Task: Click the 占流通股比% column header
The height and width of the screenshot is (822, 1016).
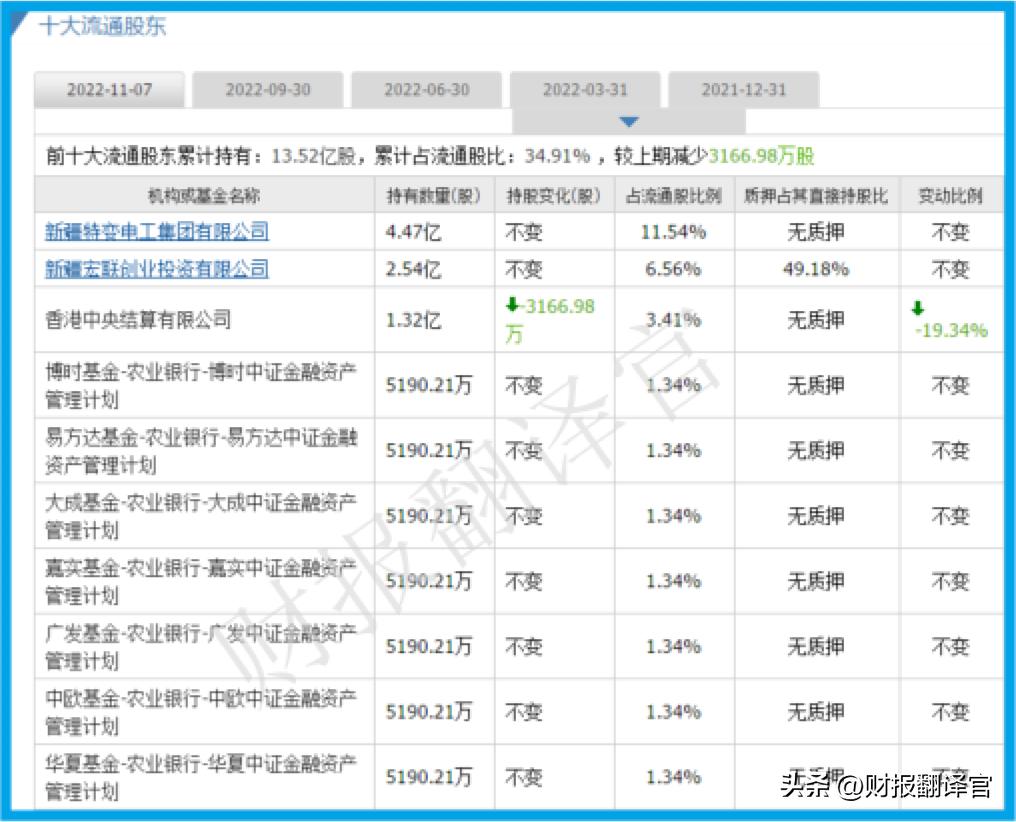Action: click(673, 195)
